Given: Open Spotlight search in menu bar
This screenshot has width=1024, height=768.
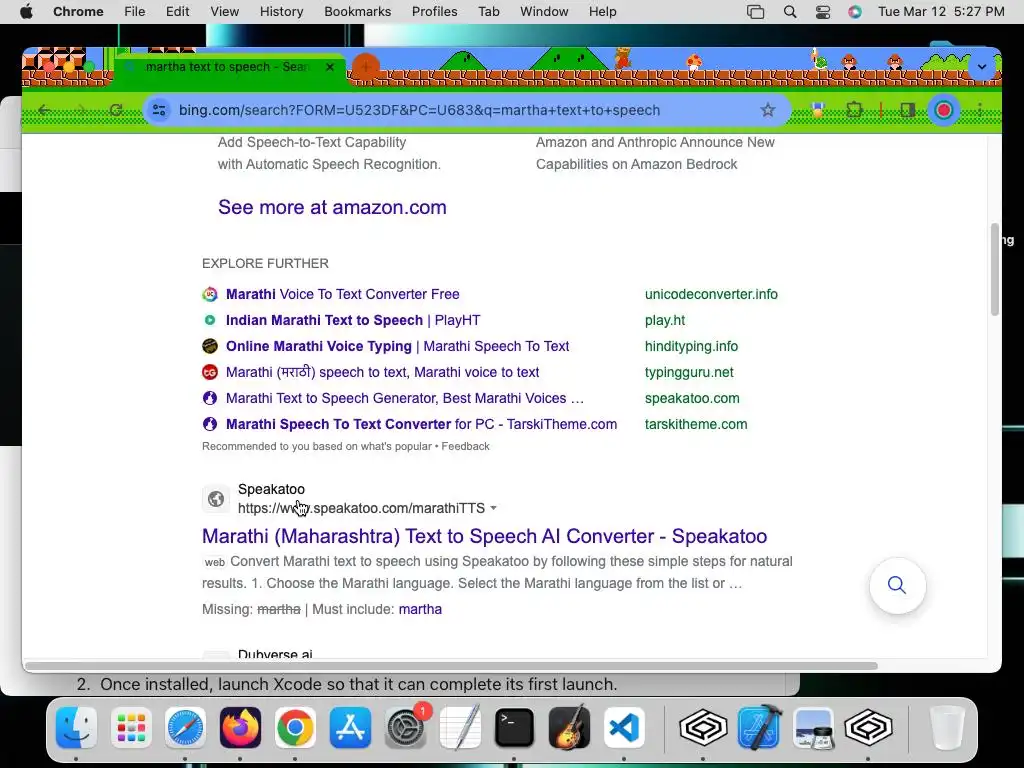Looking at the screenshot, I should (790, 12).
